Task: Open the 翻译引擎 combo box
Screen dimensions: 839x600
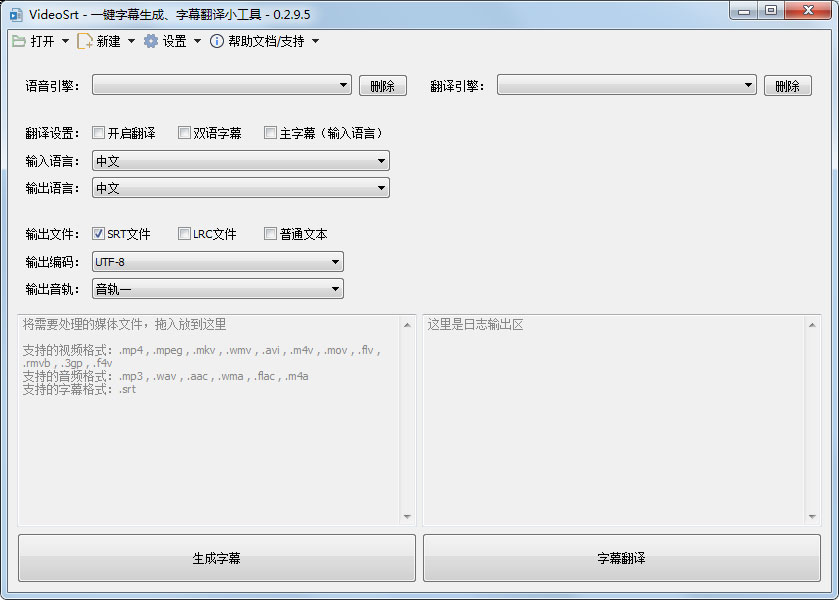Action: pyautogui.click(x=626, y=86)
